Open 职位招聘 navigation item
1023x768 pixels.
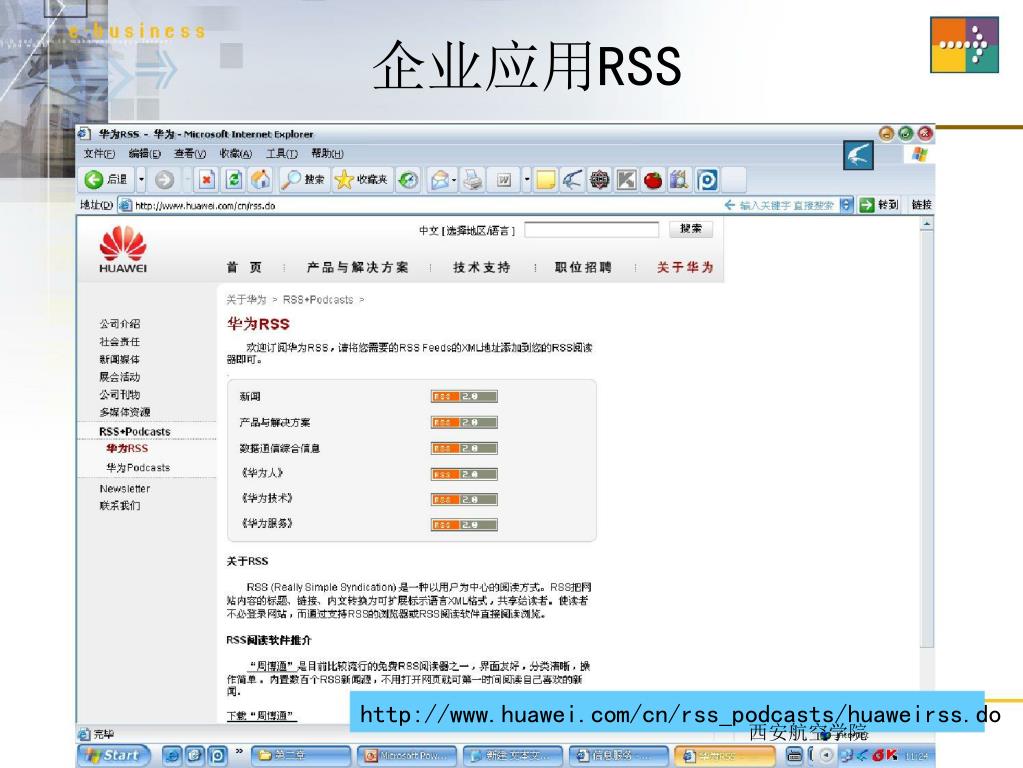coord(583,267)
